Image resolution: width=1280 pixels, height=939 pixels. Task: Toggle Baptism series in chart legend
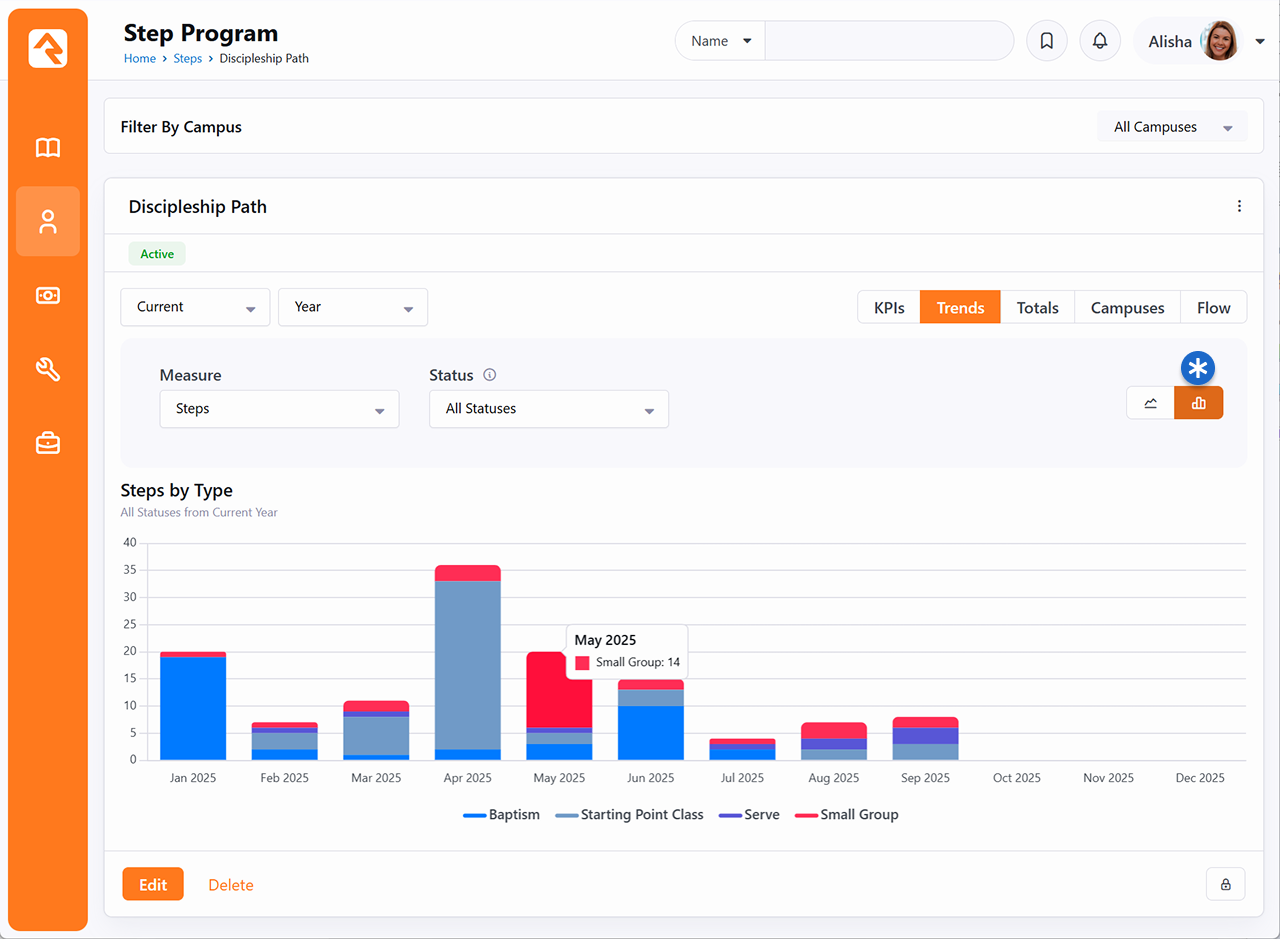(x=502, y=815)
